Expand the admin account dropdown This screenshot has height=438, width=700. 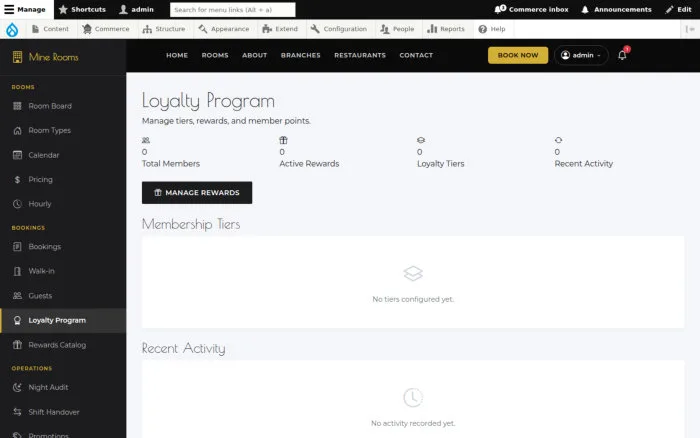coord(581,55)
